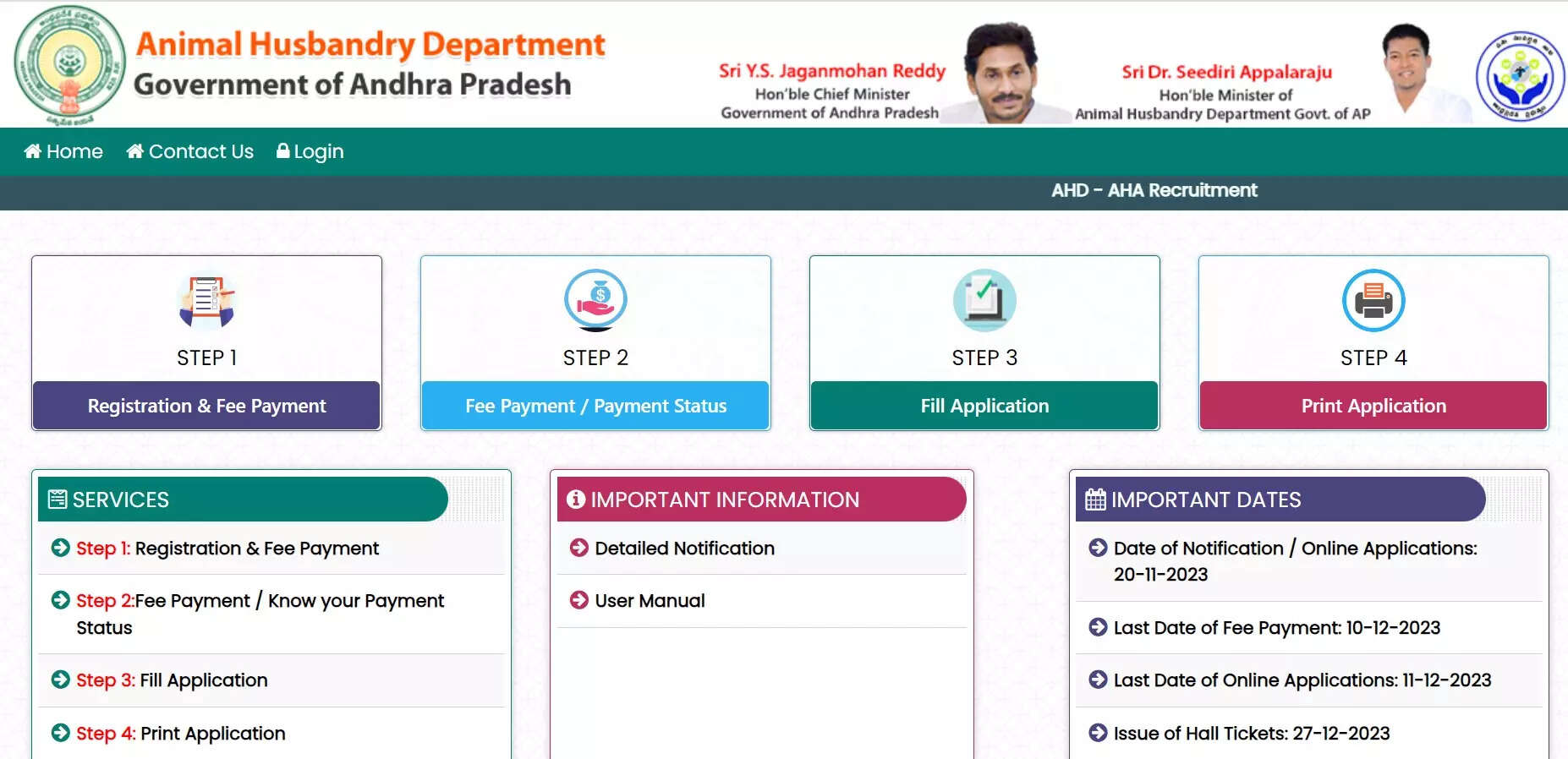Click the Step 1 registration form icon
The height and width of the screenshot is (759, 1568).
click(x=206, y=301)
